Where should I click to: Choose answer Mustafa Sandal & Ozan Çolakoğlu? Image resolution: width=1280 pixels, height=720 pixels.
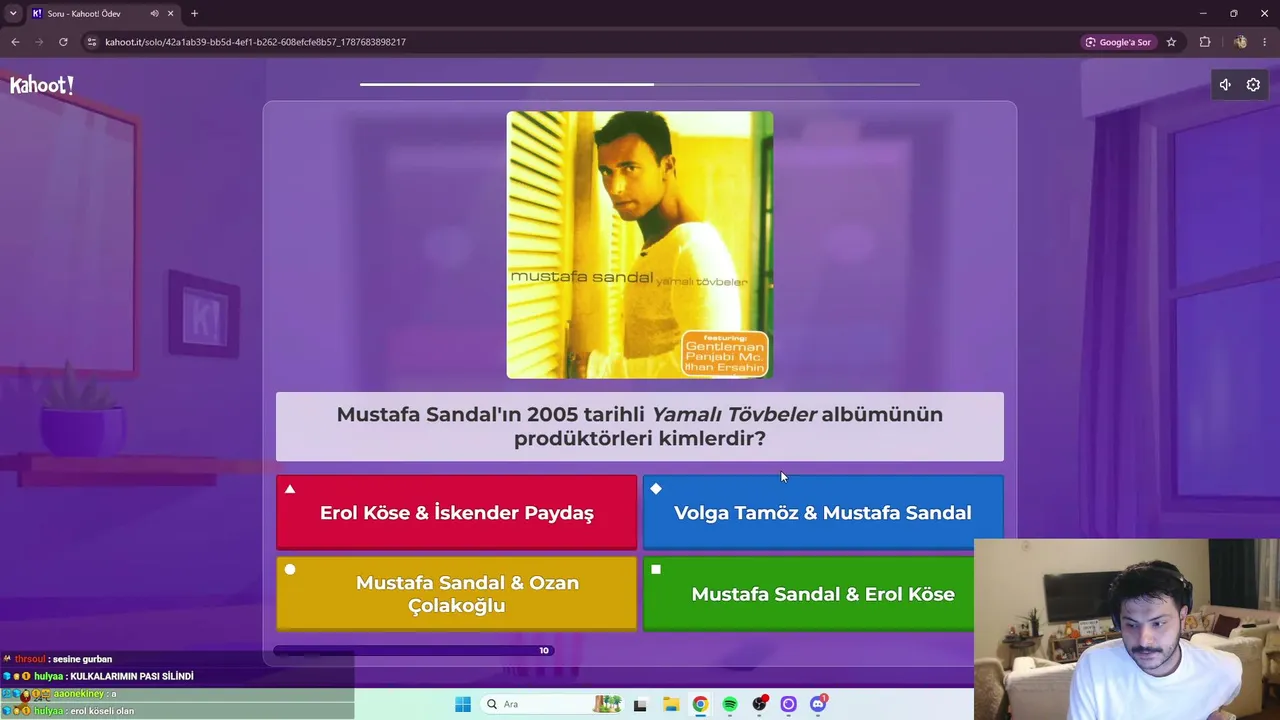click(x=456, y=594)
